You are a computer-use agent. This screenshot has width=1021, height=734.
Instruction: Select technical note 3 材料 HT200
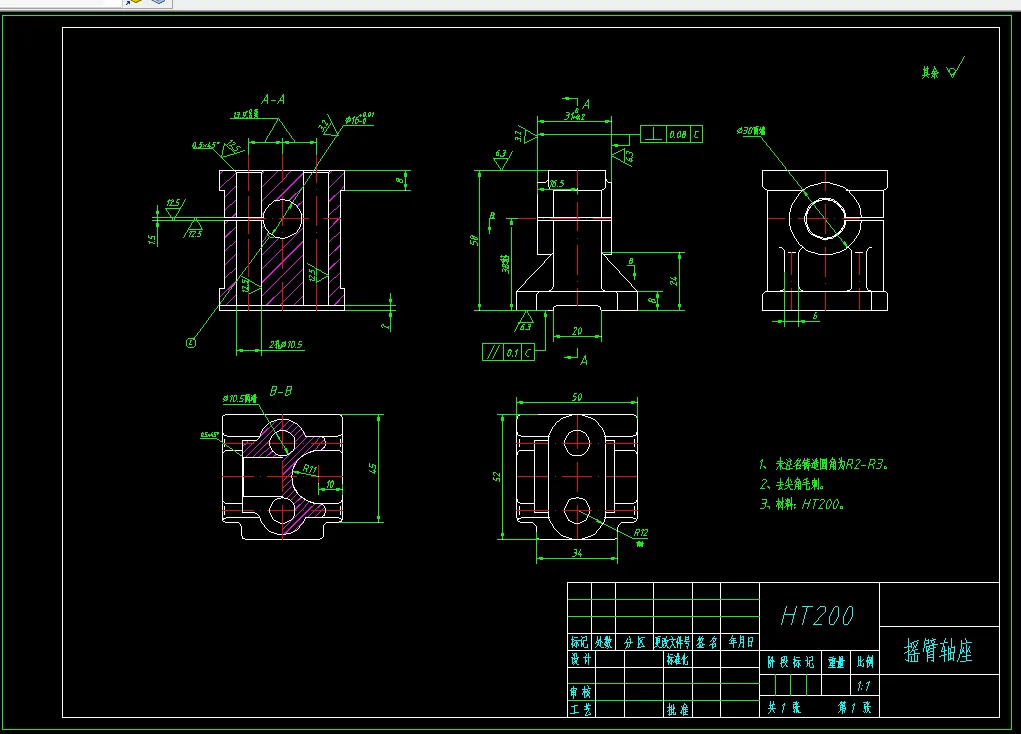tap(802, 504)
